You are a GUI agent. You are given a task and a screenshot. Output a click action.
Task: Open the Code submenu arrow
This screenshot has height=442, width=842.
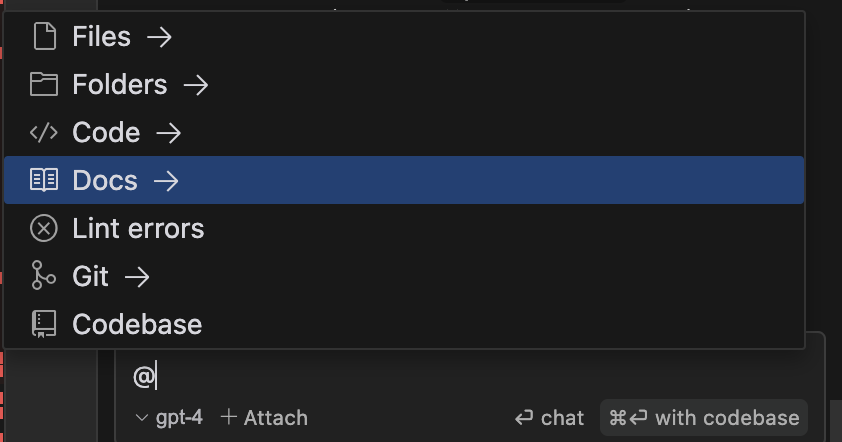(x=169, y=133)
